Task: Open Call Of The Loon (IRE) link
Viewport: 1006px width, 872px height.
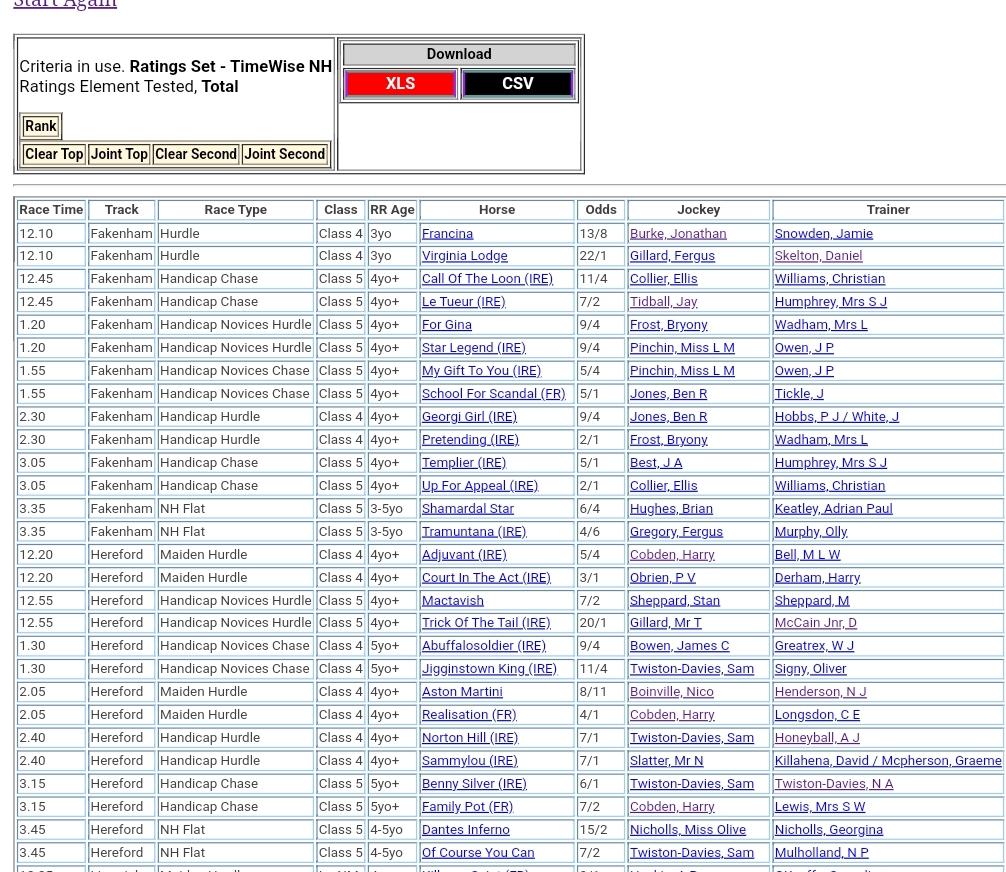Action: click(x=486, y=279)
